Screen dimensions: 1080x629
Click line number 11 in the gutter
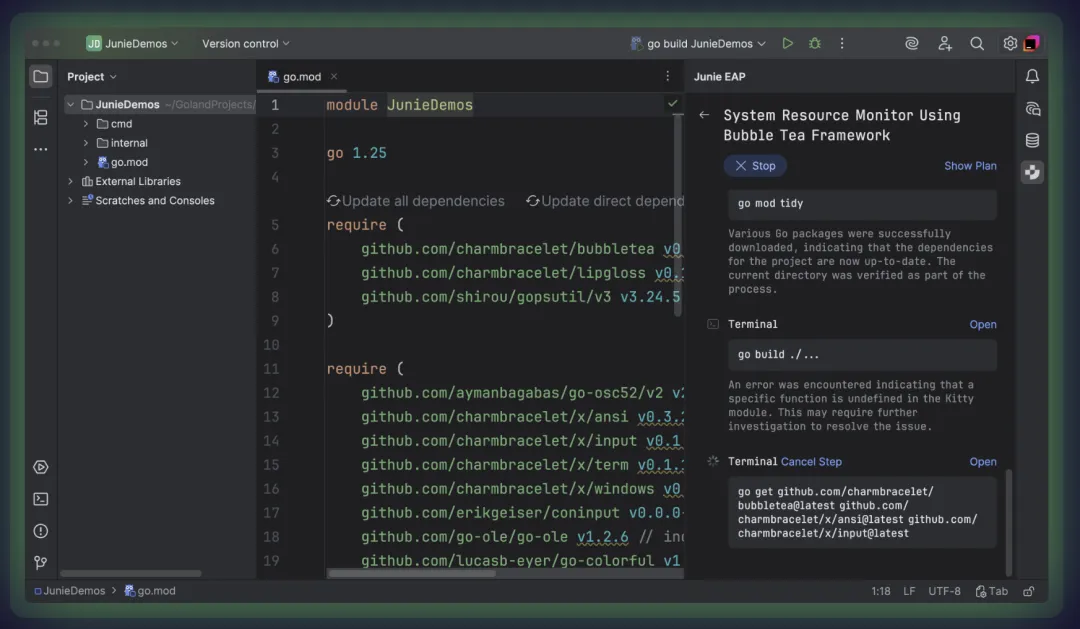[271, 369]
